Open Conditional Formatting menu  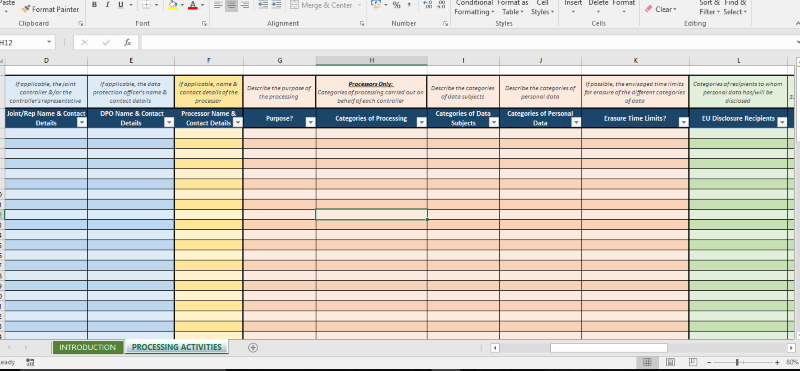click(x=474, y=7)
